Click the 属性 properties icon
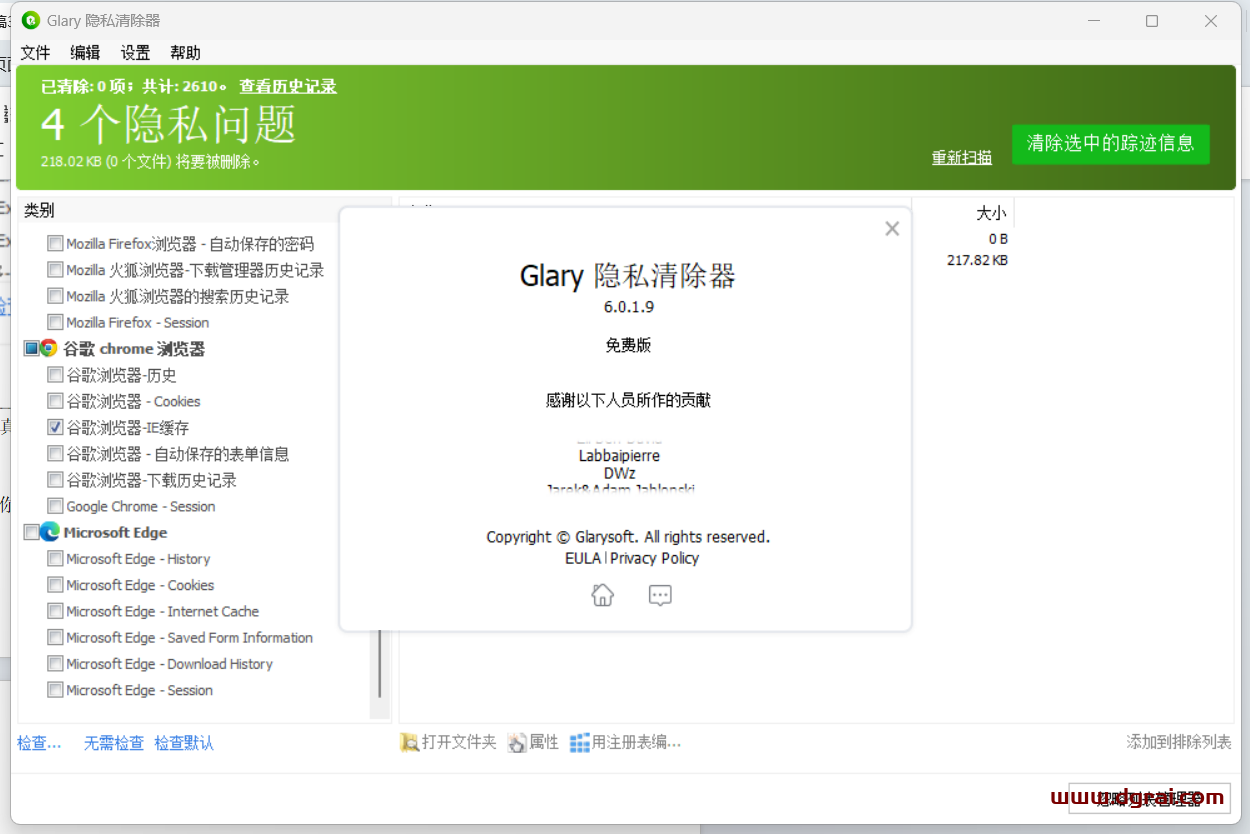 (x=516, y=742)
